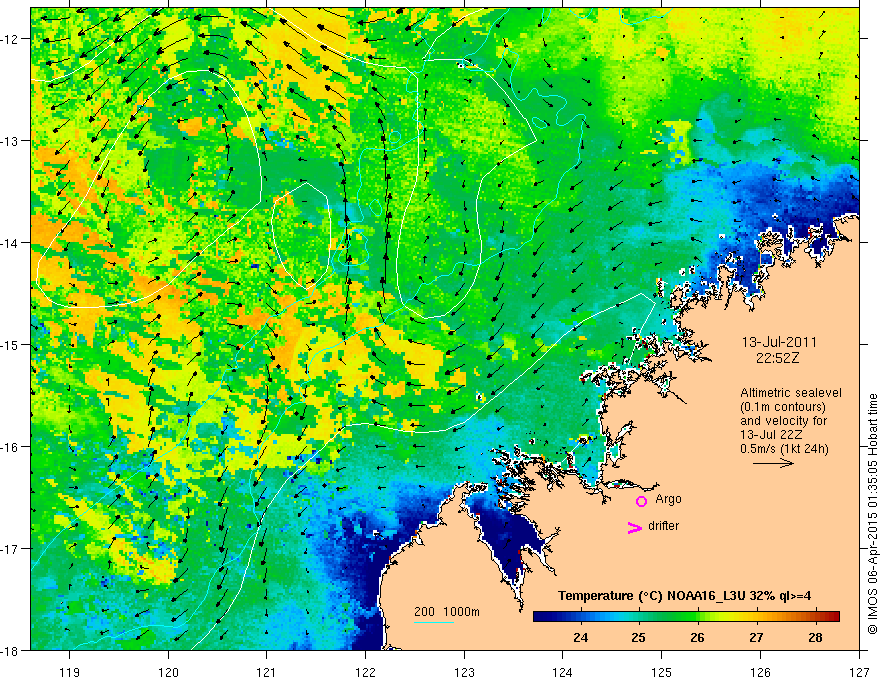Click the magenta Argo circle legend marker

pos(641,501)
